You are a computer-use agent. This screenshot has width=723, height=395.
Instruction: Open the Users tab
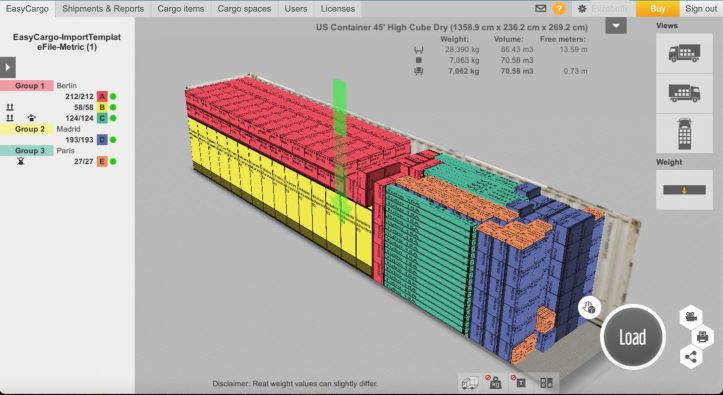click(296, 9)
